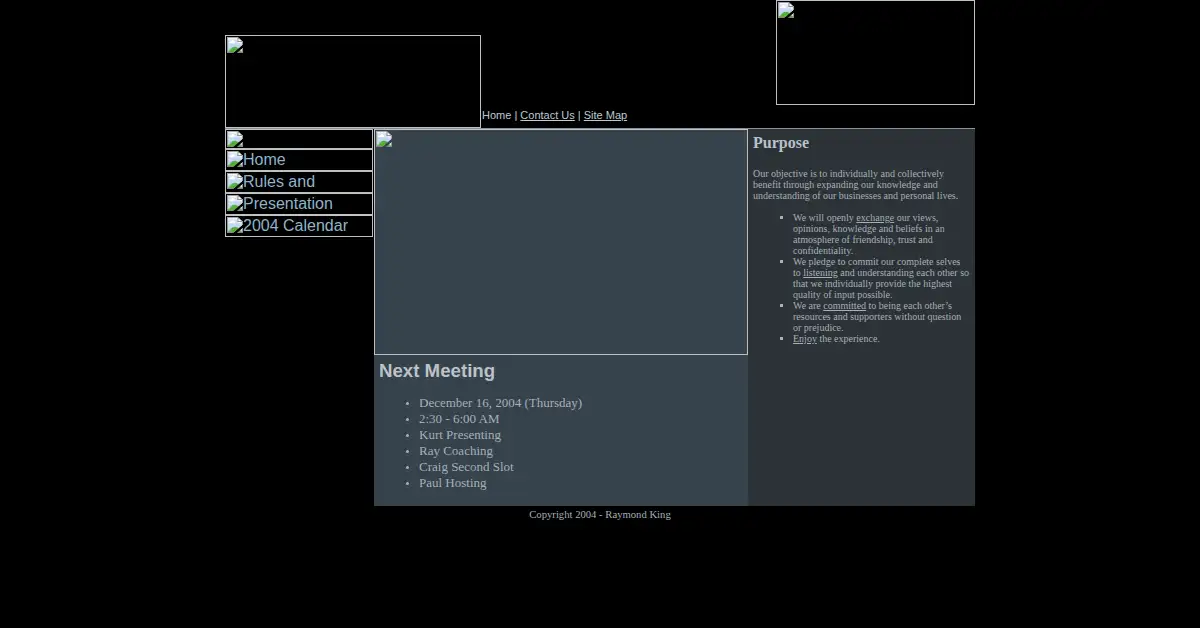Click the "Copyright 2004 - Raymond King" footer
Screen dimensions: 1200x628
pyautogui.click(x=600, y=514)
